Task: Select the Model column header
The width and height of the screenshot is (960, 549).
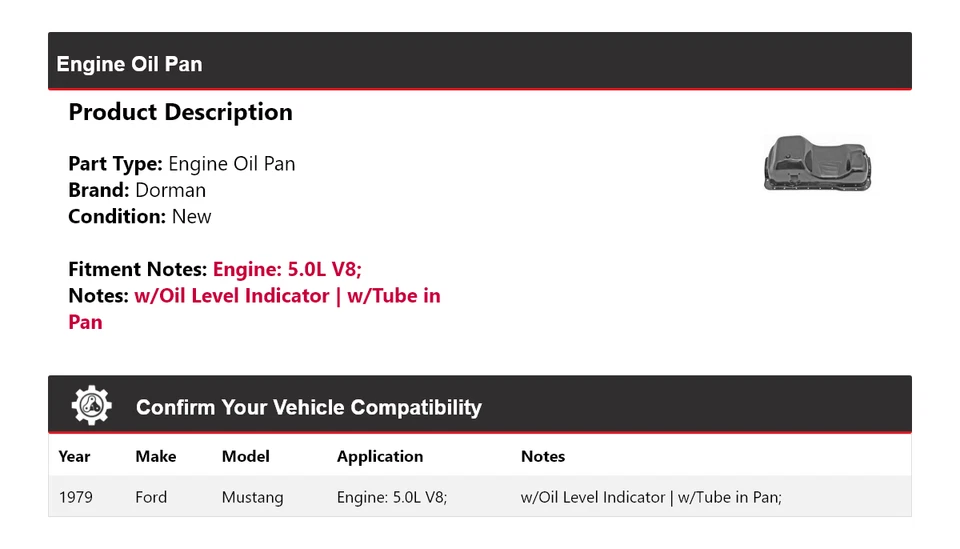Action: [246, 456]
